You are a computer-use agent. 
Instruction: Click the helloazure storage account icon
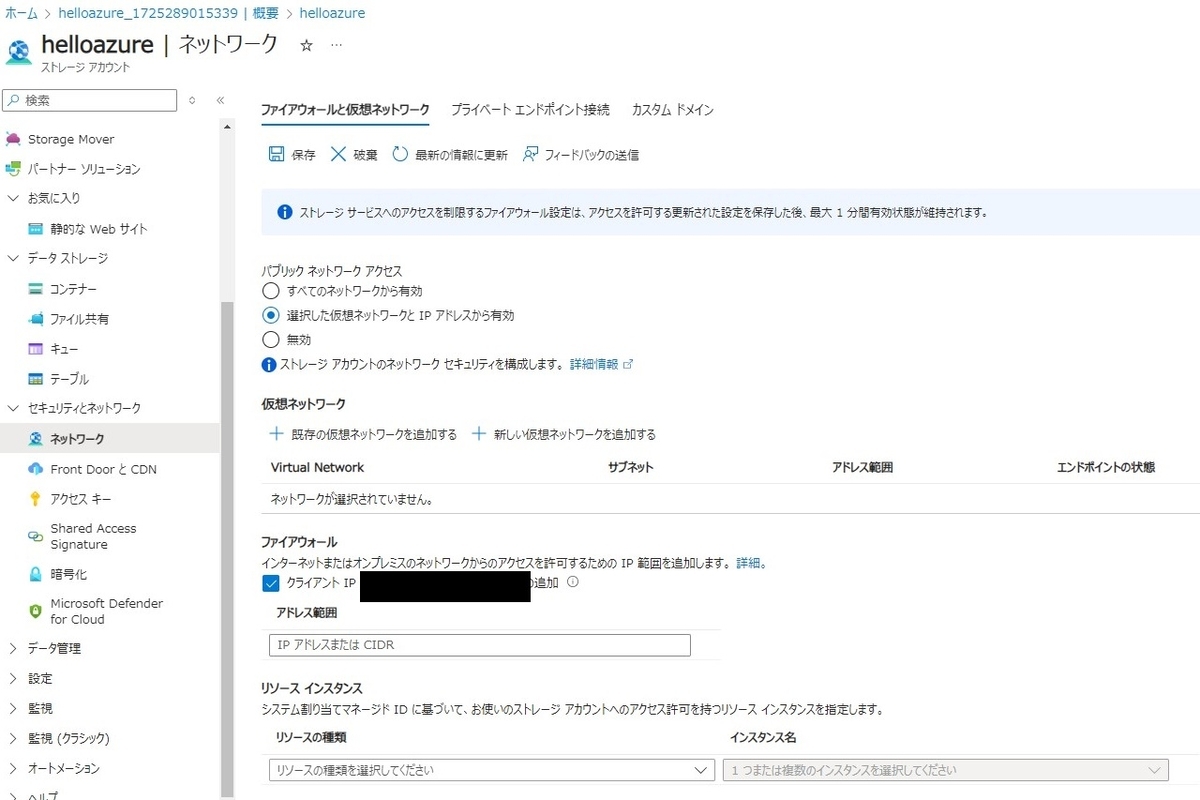click(19, 53)
